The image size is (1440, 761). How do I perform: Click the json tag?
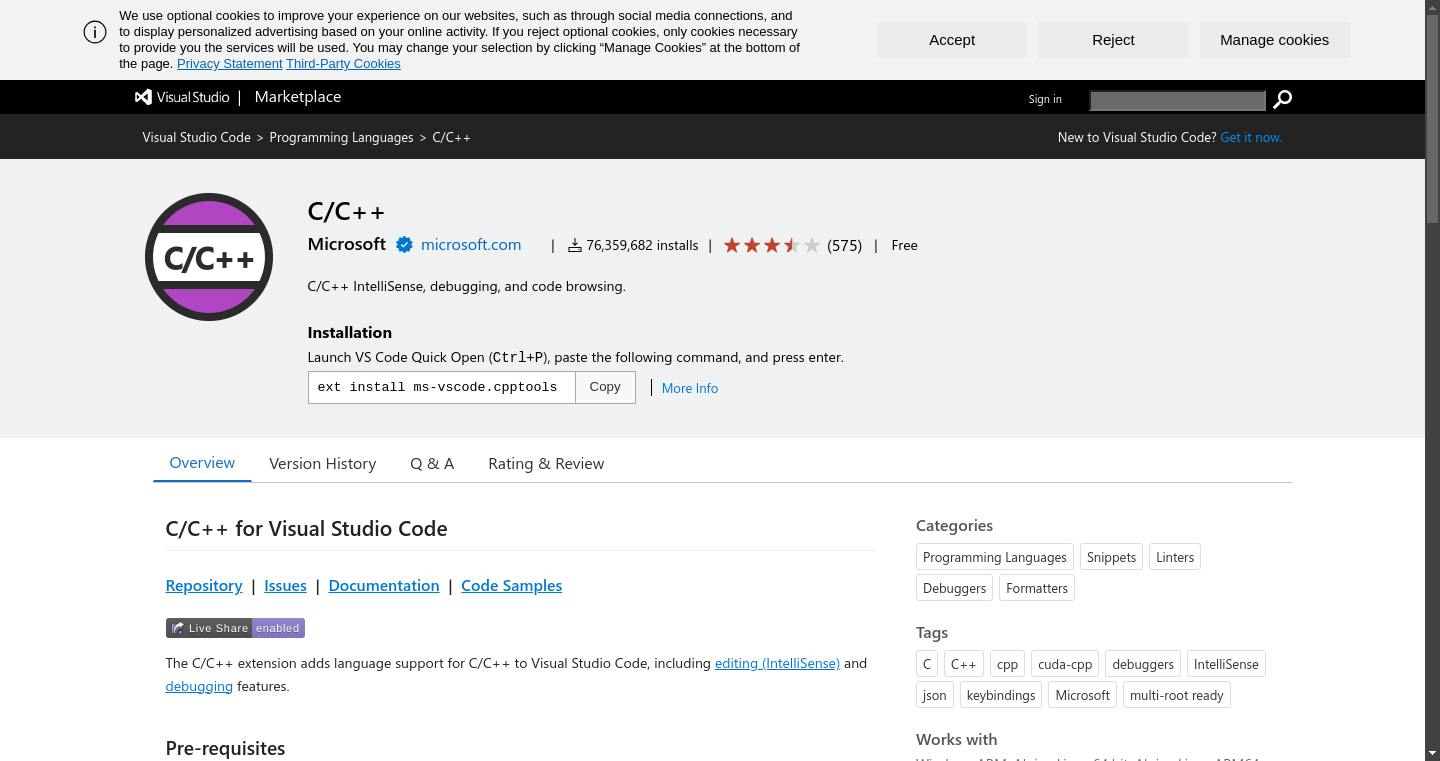click(x=935, y=695)
